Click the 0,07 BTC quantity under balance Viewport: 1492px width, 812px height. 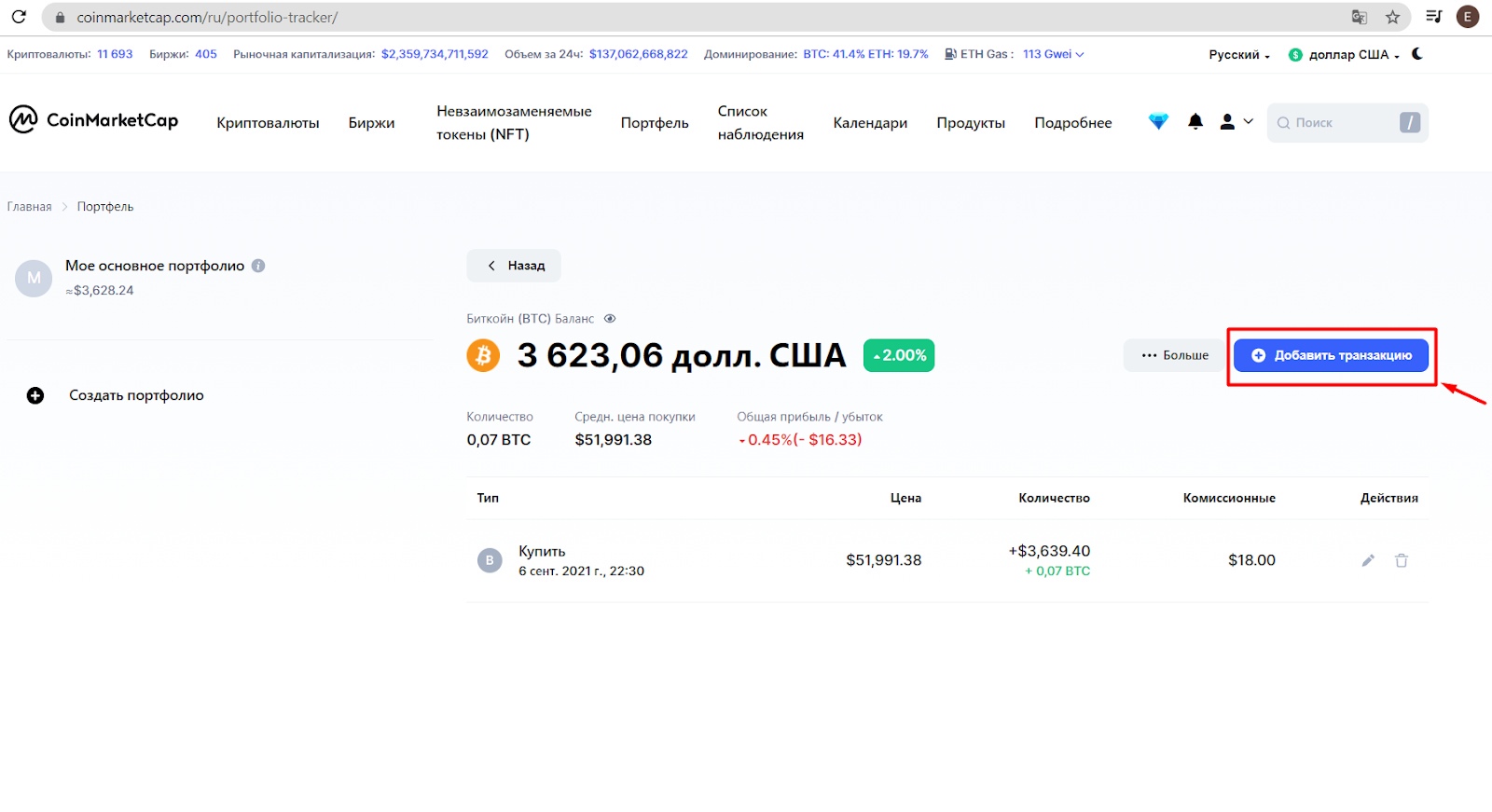coord(499,440)
